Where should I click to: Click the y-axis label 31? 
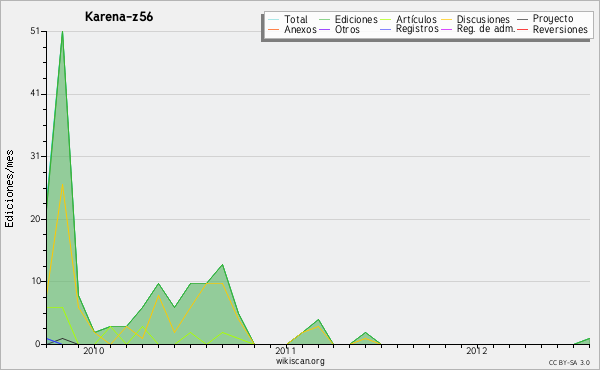tap(35, 156)
